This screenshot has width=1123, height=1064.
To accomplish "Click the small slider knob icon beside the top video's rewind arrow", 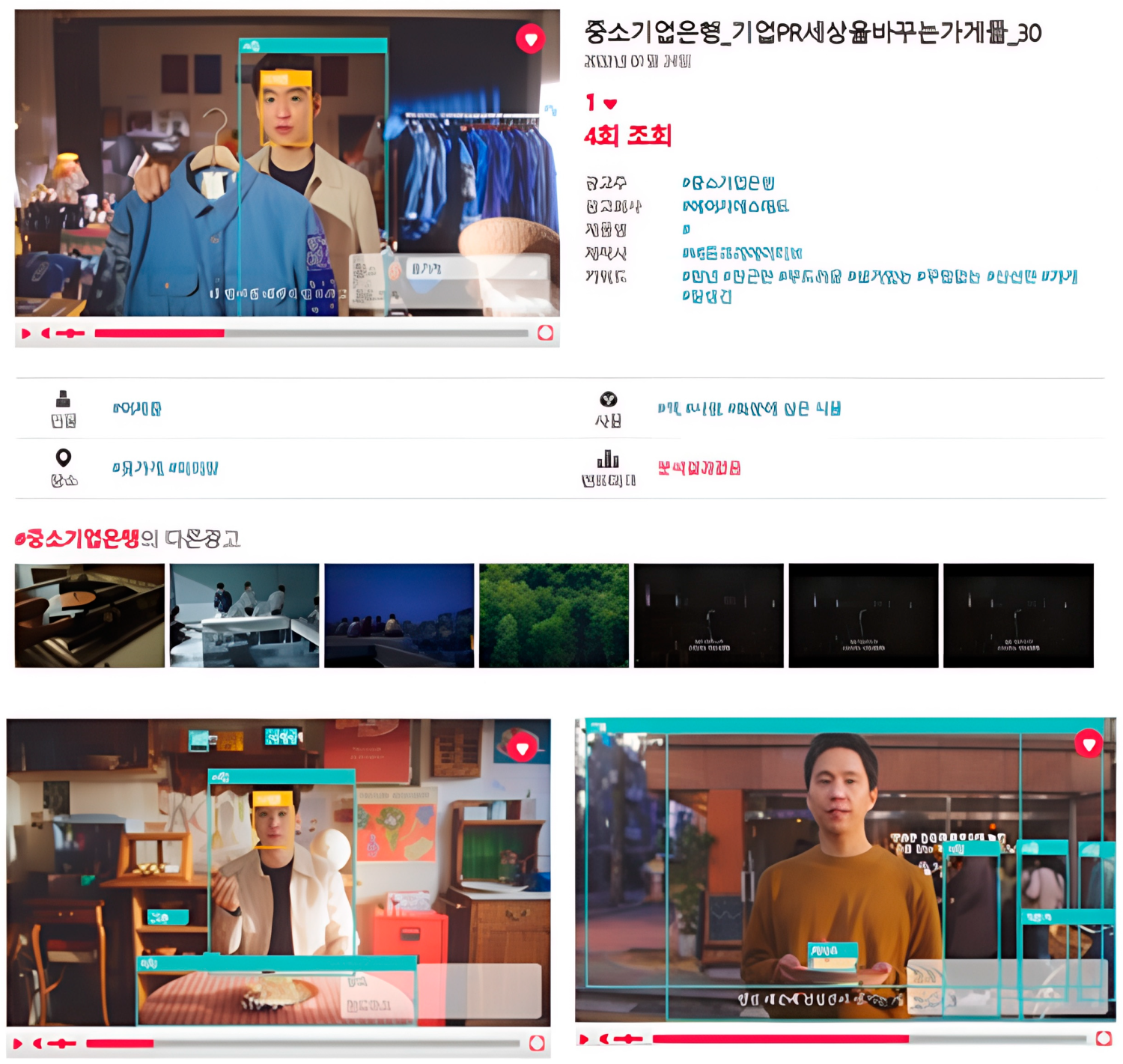I will click(70, 333).
